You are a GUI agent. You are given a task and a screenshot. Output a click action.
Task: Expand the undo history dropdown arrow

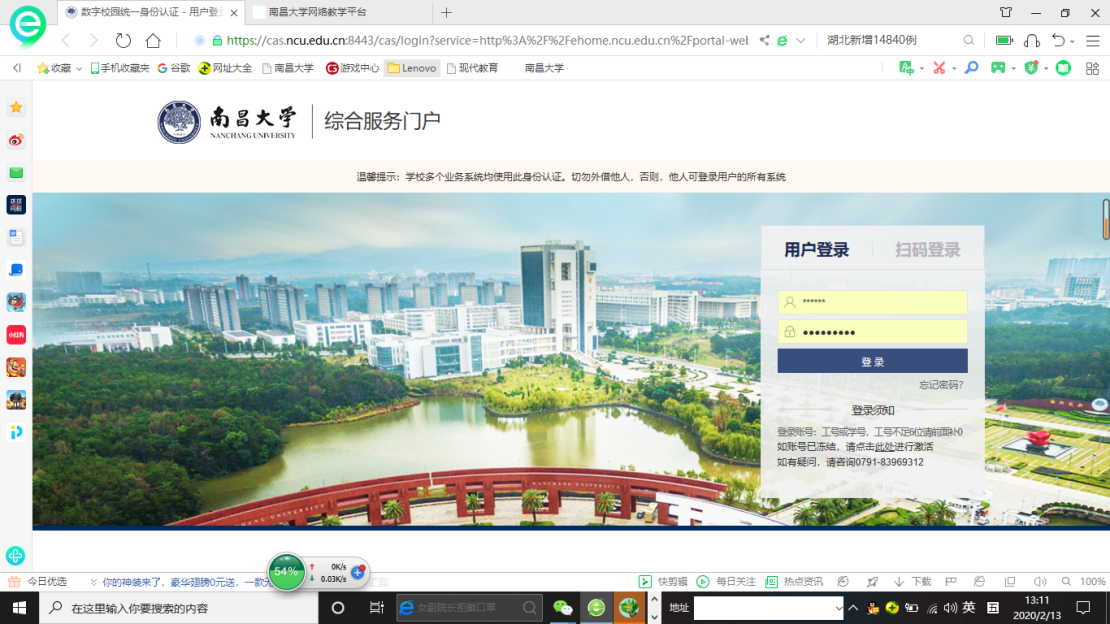click(x=1072, y=41)
